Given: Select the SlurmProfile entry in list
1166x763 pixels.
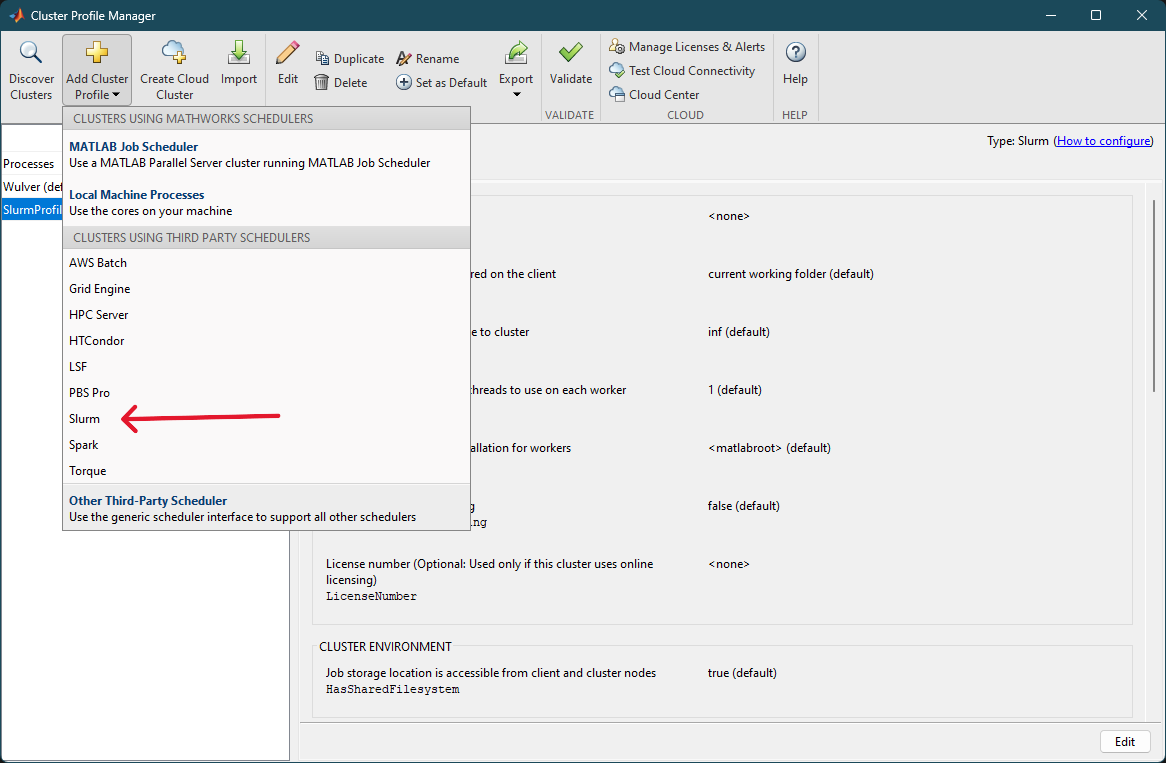Looking at the screenshot, I should [31, 210].
